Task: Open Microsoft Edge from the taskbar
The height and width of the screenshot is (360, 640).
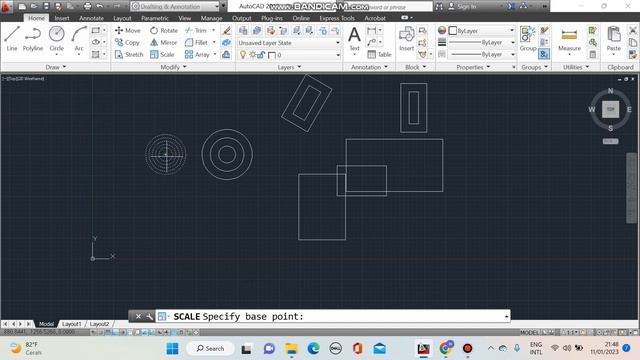Action: pyautogui.click(x=313, y=349)
